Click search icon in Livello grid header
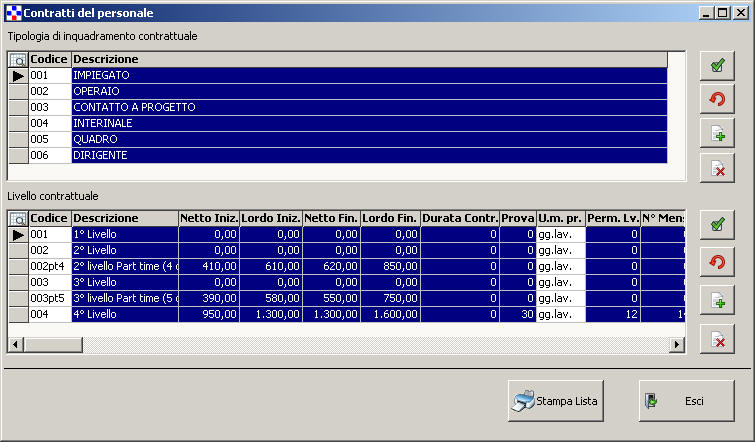 click(x=18, y=218)
